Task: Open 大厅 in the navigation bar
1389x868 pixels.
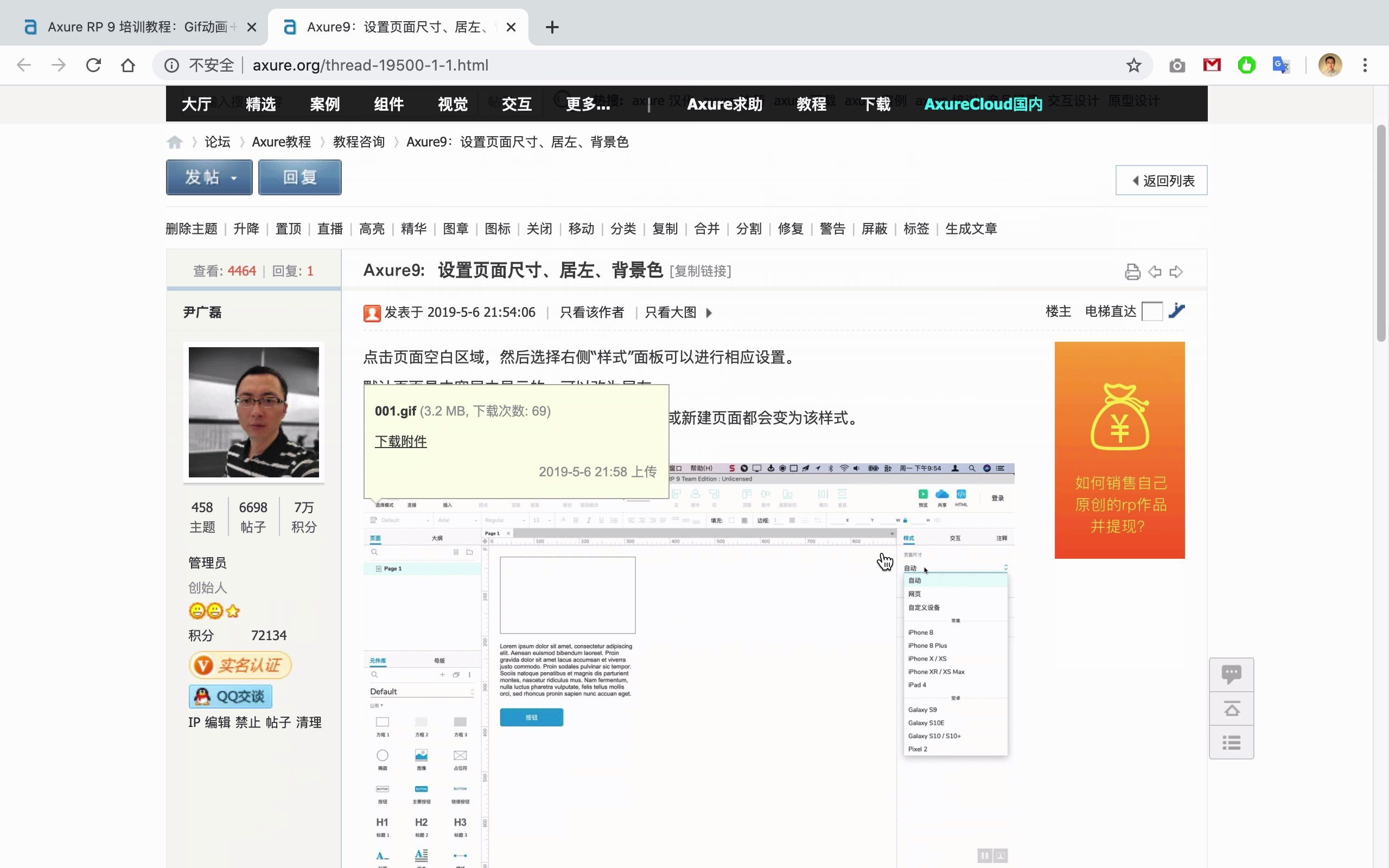Action: pyautogui.click(x=197, y=104)
